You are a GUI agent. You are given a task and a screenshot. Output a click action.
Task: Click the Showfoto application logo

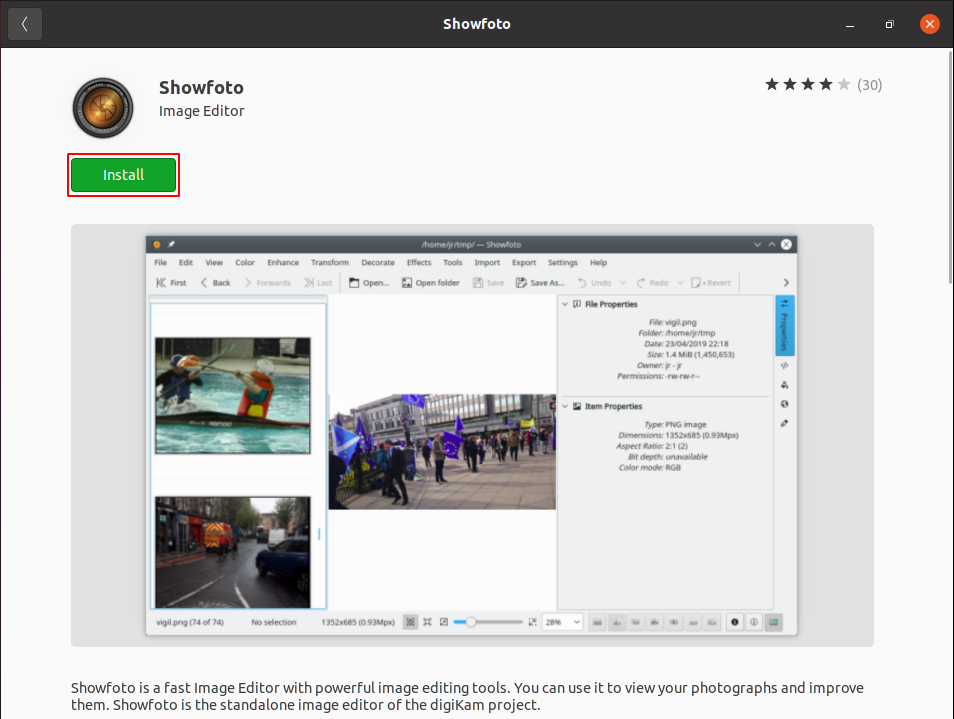(103, 107)
